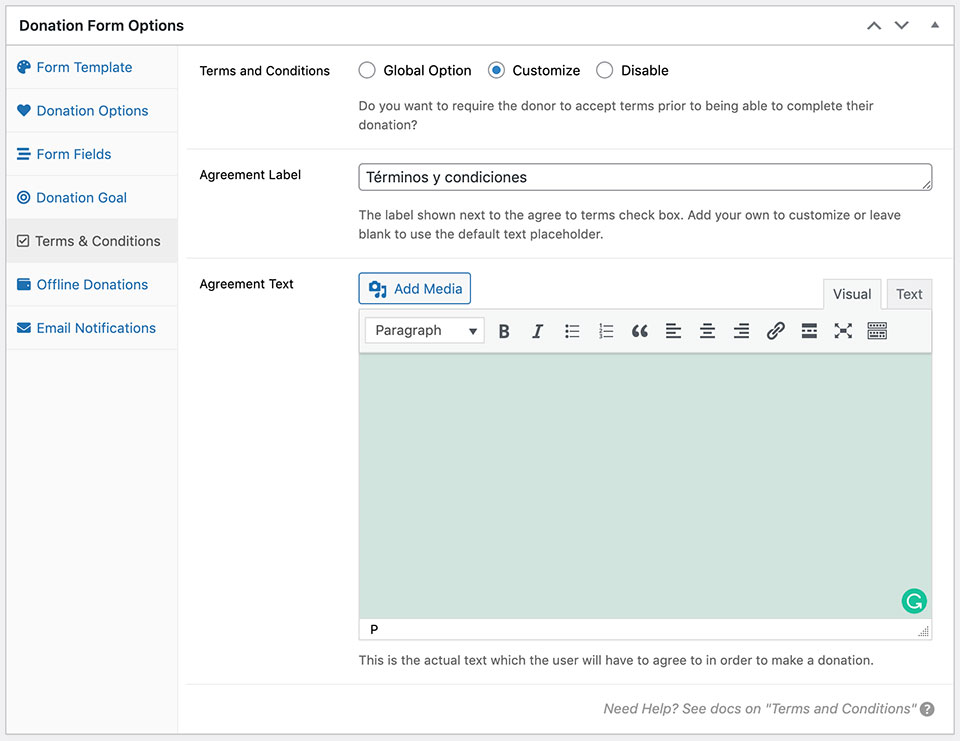Viewport: 960px width, 741px height.
Task: Insert Read More tag
Action: point(809,331)
